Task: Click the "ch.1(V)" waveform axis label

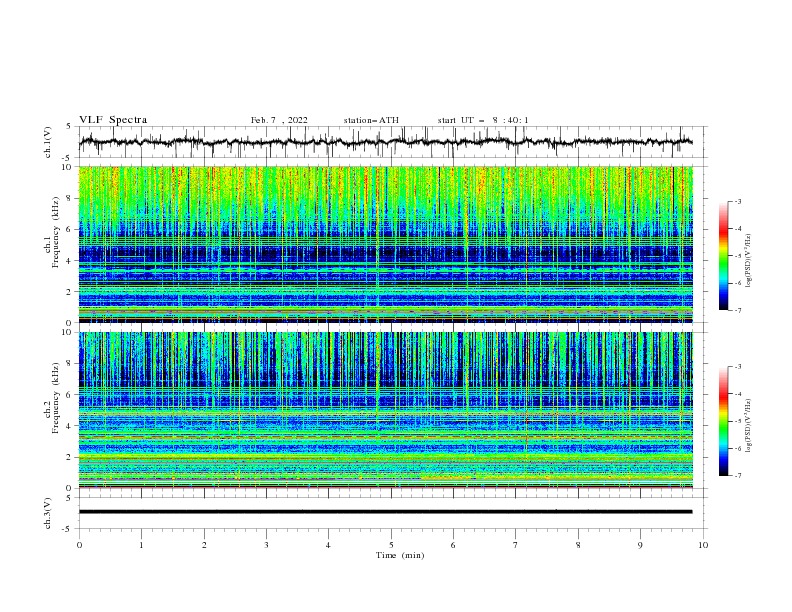Action: click(48, 142)
